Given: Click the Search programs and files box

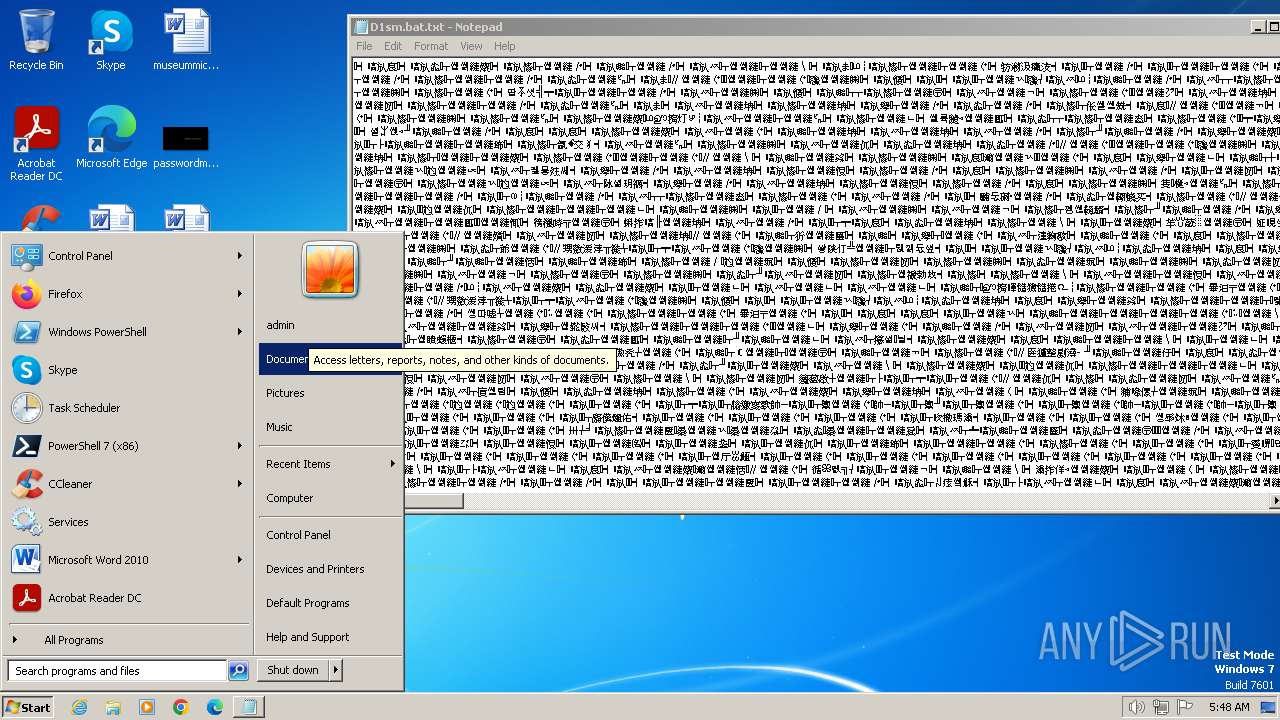Looking at the screenshot, I should [x=118, y=671].
